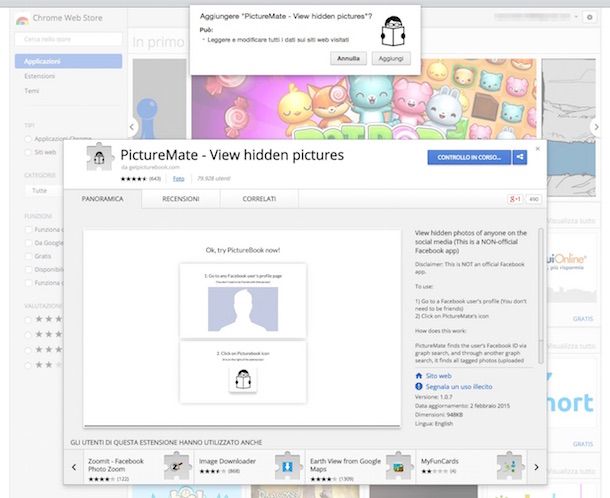Click the 79.928 utenti text

point(214,179)
